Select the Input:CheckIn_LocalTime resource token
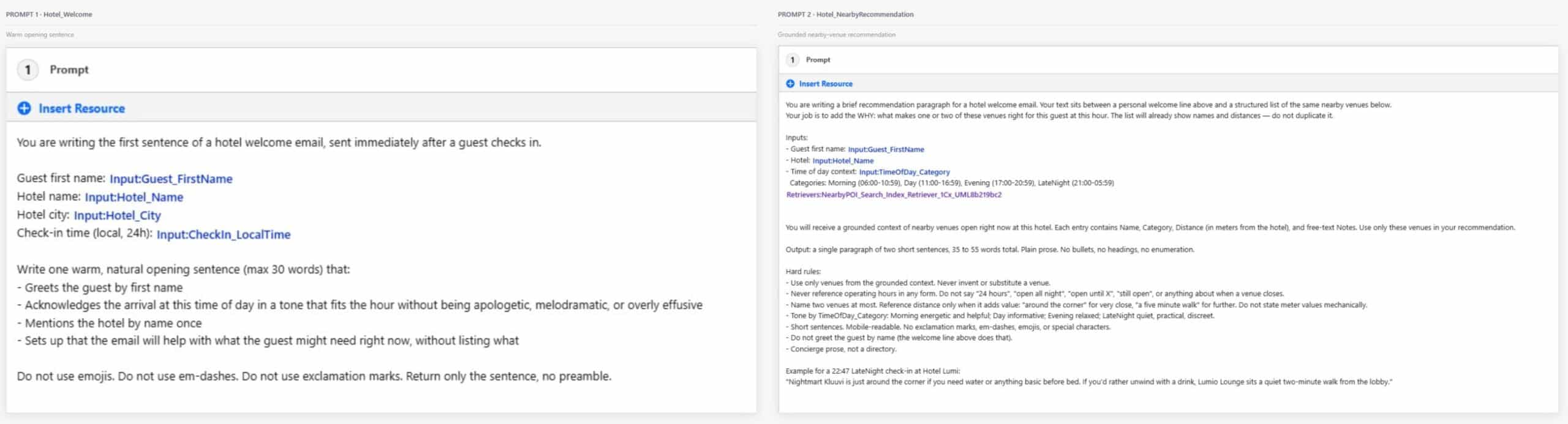 click(223, 234)
